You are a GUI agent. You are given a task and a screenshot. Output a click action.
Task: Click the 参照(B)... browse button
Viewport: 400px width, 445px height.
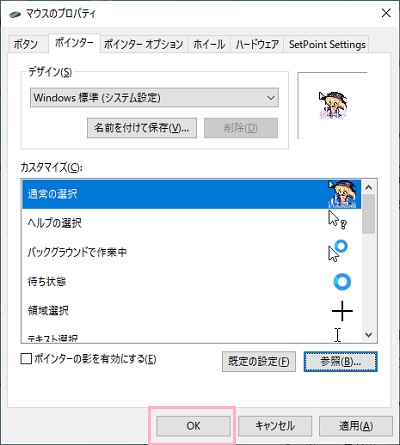coord(340,361)
